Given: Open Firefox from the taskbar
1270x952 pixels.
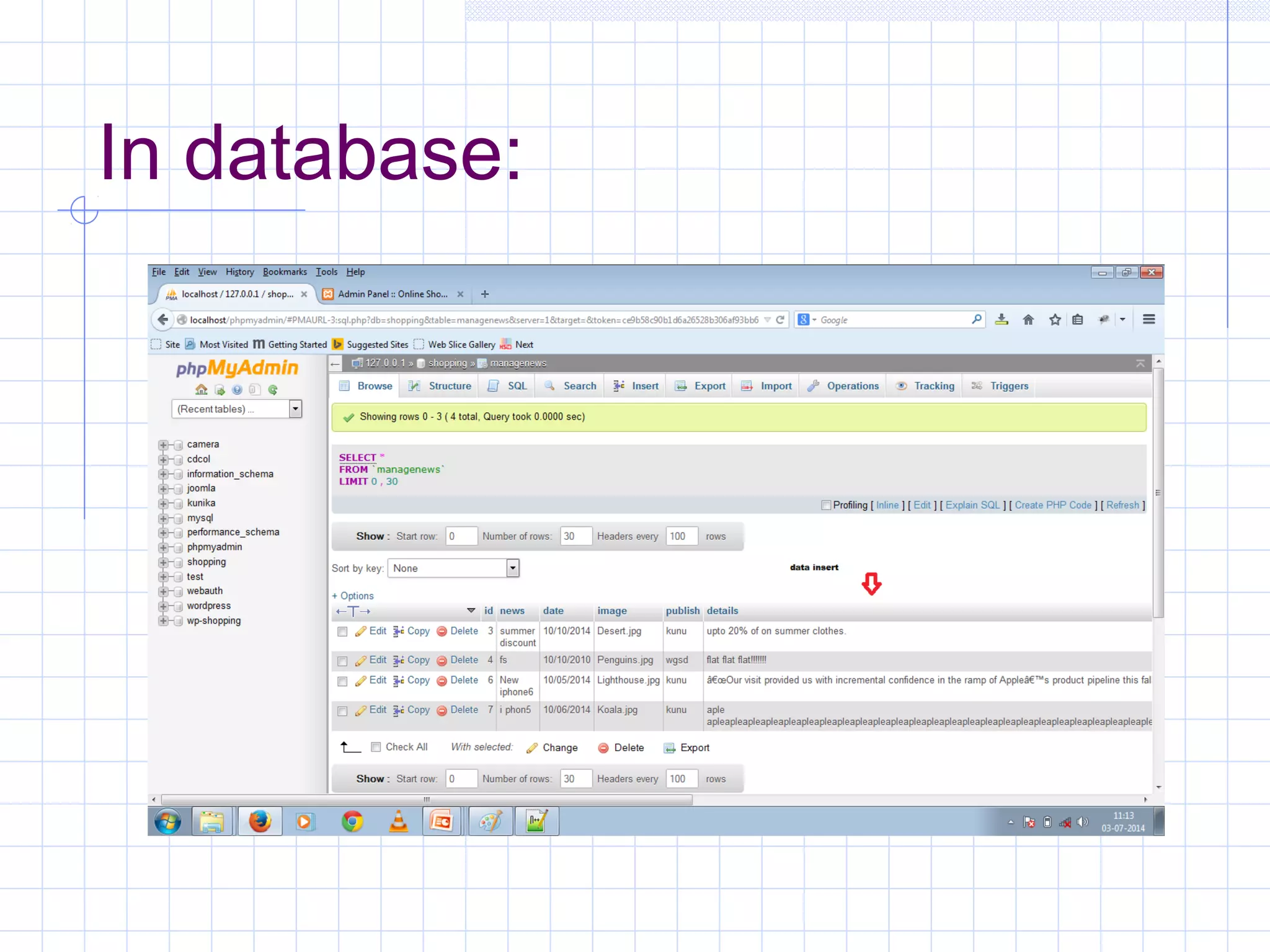Looking at the screenshot, I should tap(260, 822).
